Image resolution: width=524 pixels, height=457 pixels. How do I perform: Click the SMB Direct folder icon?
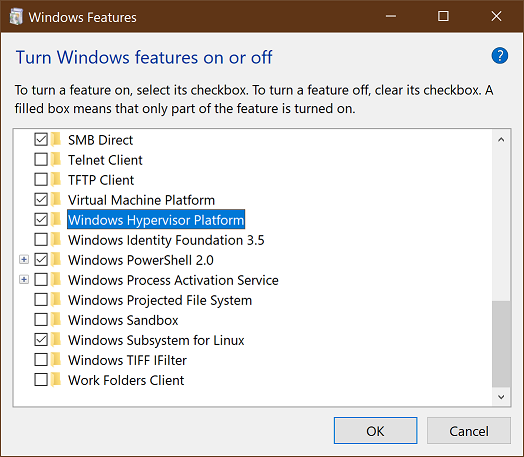coord(56,140)
